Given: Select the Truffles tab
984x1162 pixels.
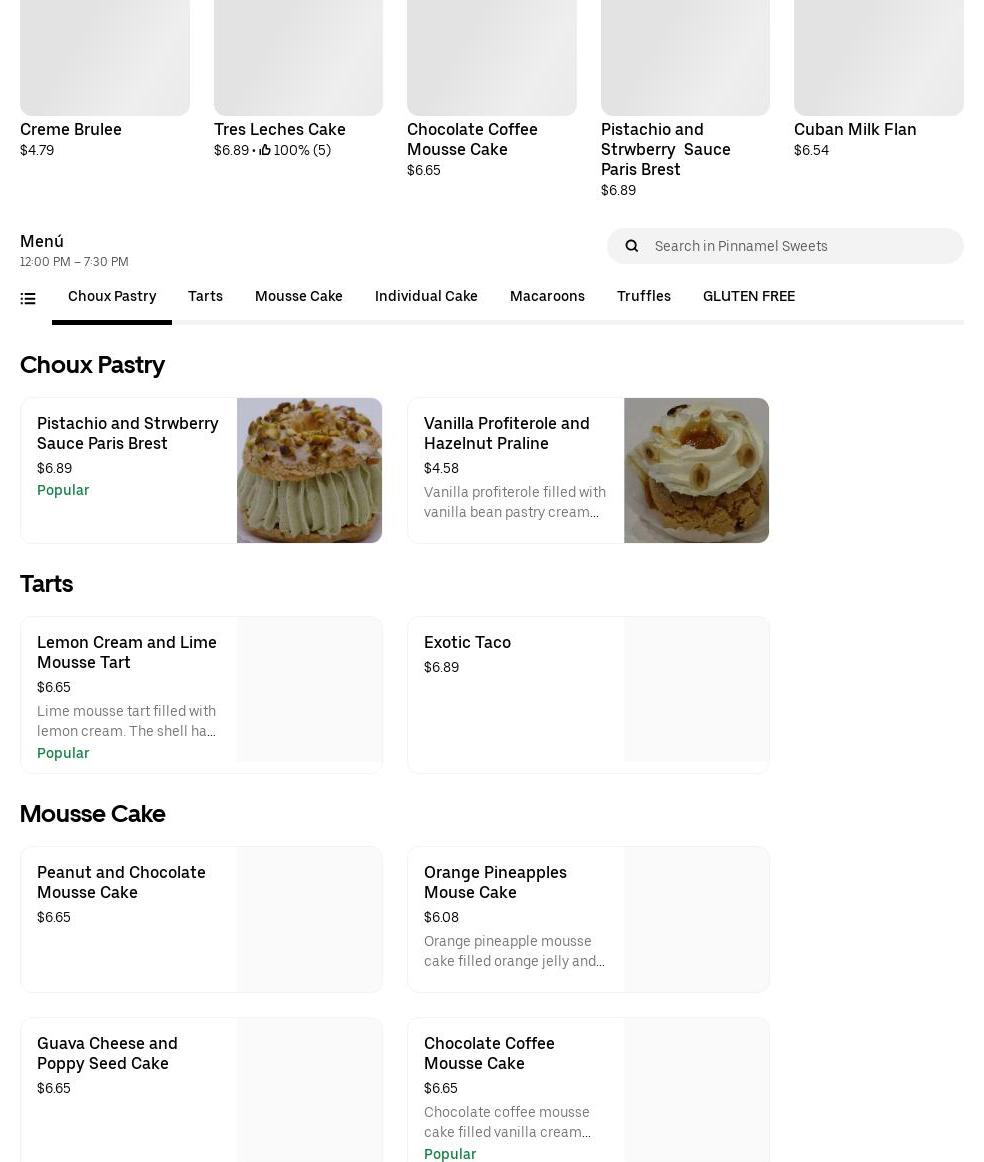Looking at the screenshot, I should coord(643,296).
